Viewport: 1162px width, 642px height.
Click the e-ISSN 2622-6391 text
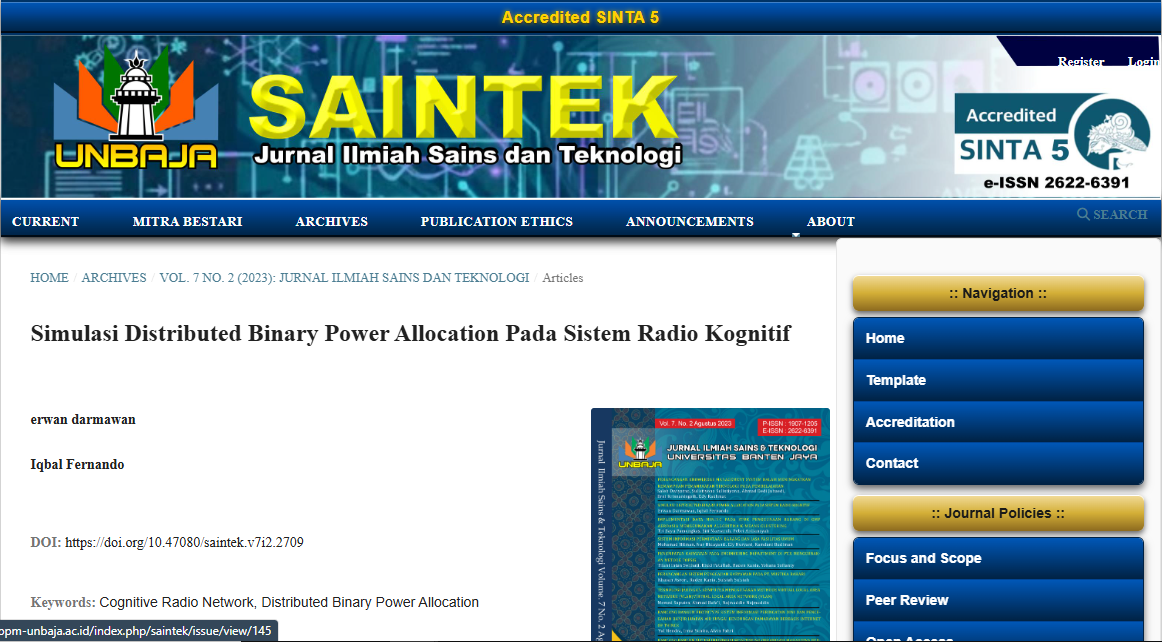[x=1057, y=182]
